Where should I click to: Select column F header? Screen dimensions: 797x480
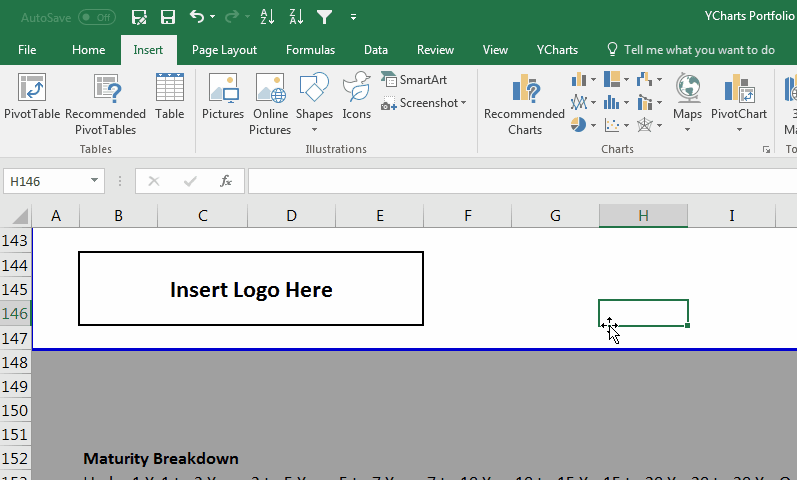468,216
